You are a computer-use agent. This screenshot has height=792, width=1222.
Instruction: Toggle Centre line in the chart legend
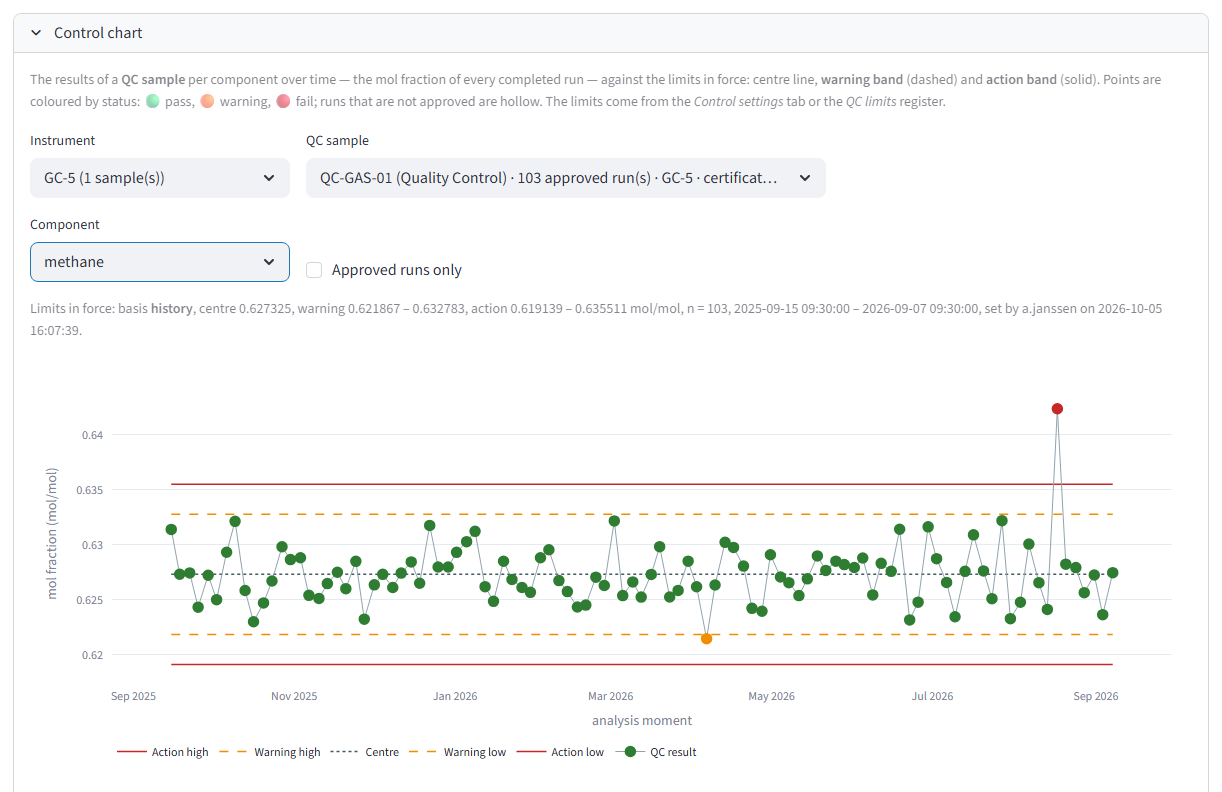[365, 752]
